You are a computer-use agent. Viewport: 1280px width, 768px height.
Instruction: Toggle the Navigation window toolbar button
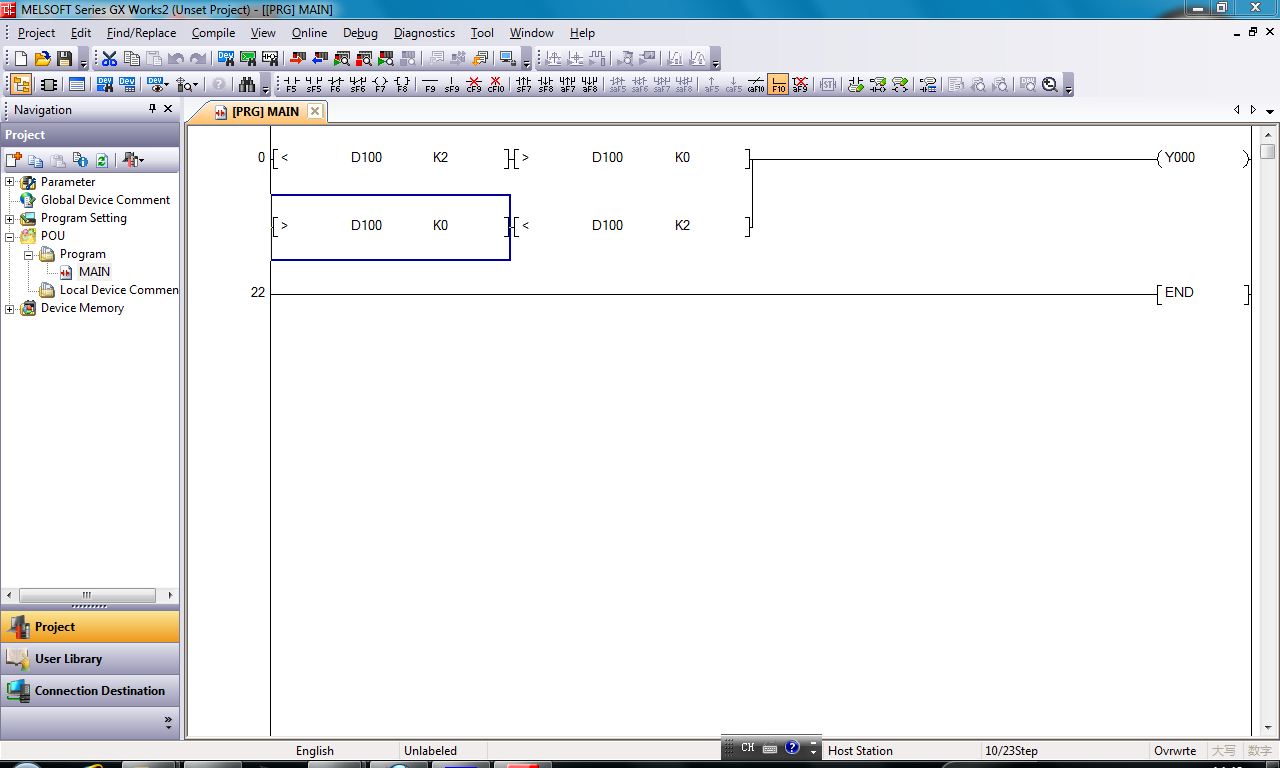coord(21,85)
